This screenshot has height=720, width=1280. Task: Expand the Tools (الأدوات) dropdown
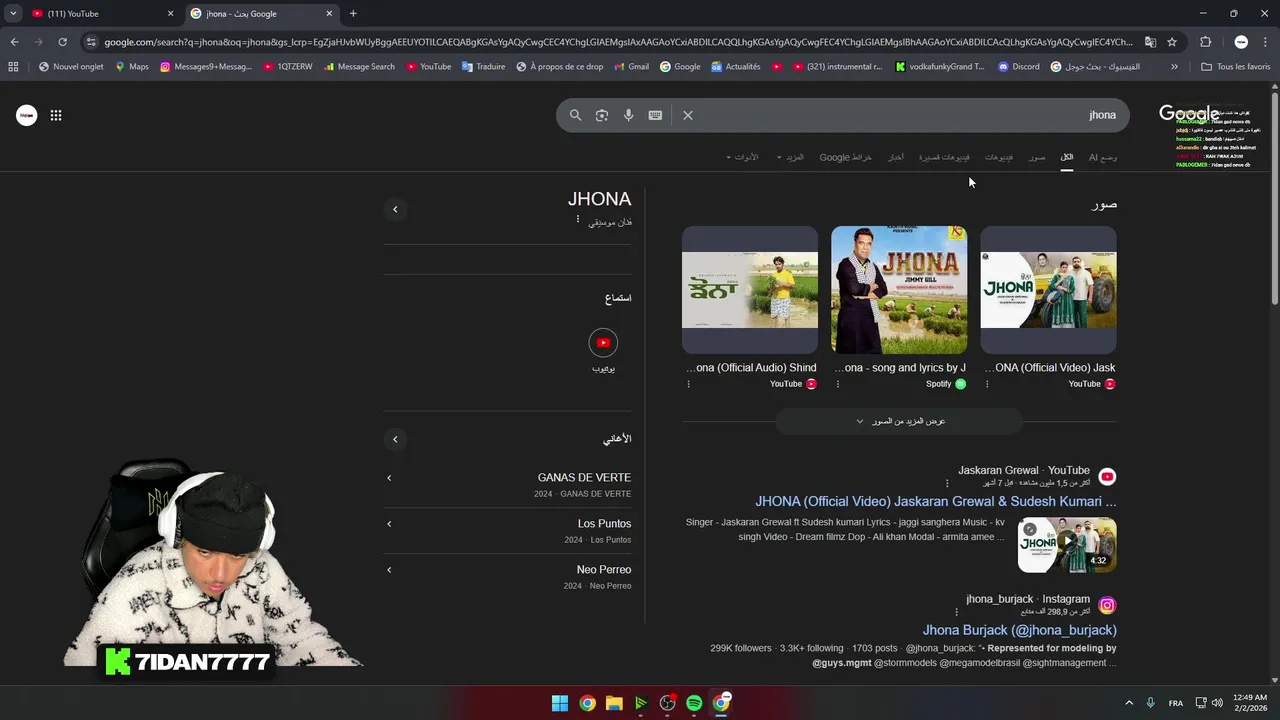742,157
